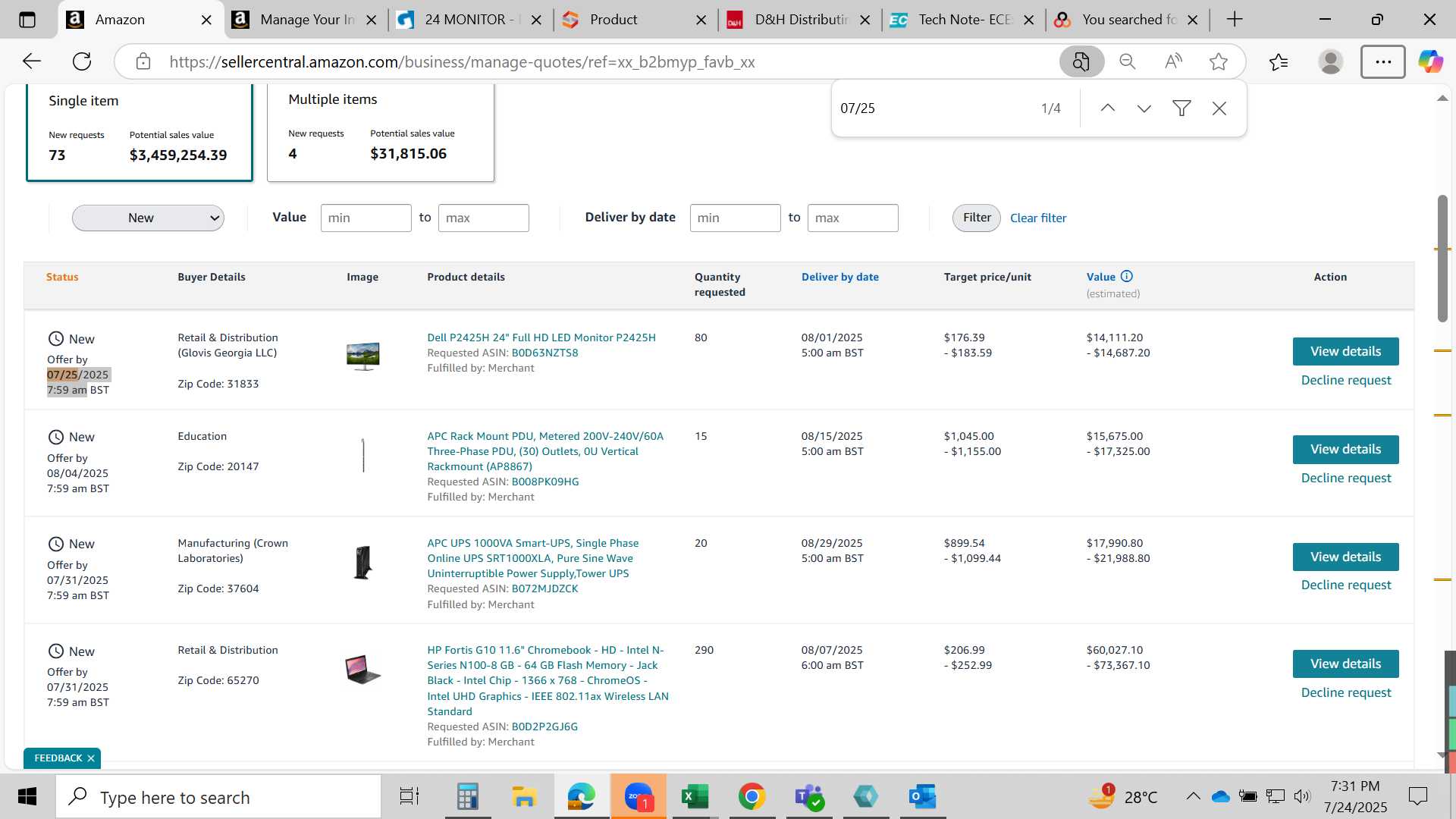Open Windows Start menu

[27, 796]
